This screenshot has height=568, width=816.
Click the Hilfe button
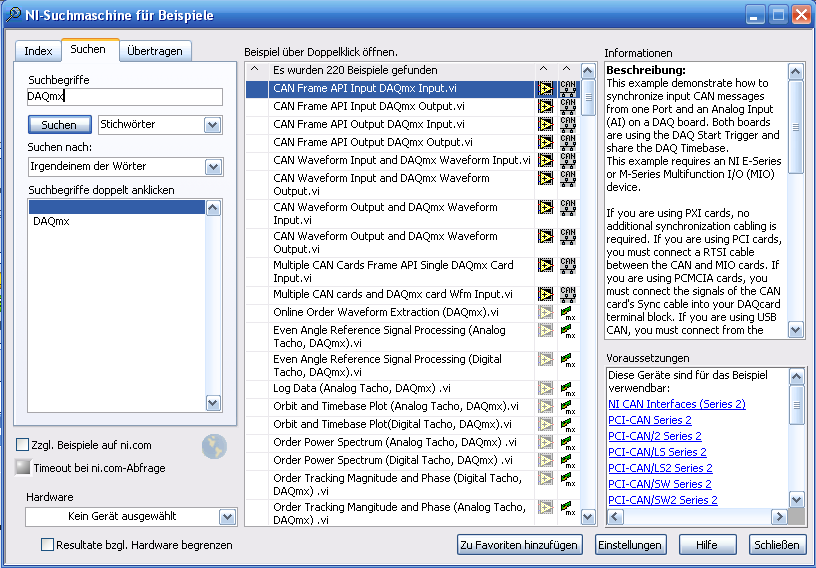coord(707,545)
